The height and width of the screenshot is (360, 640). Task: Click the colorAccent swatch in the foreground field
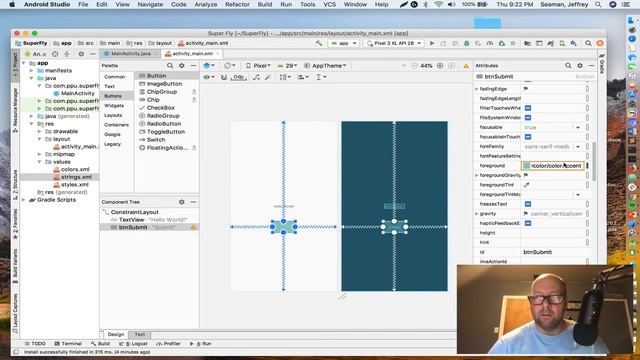pos(527,166)
